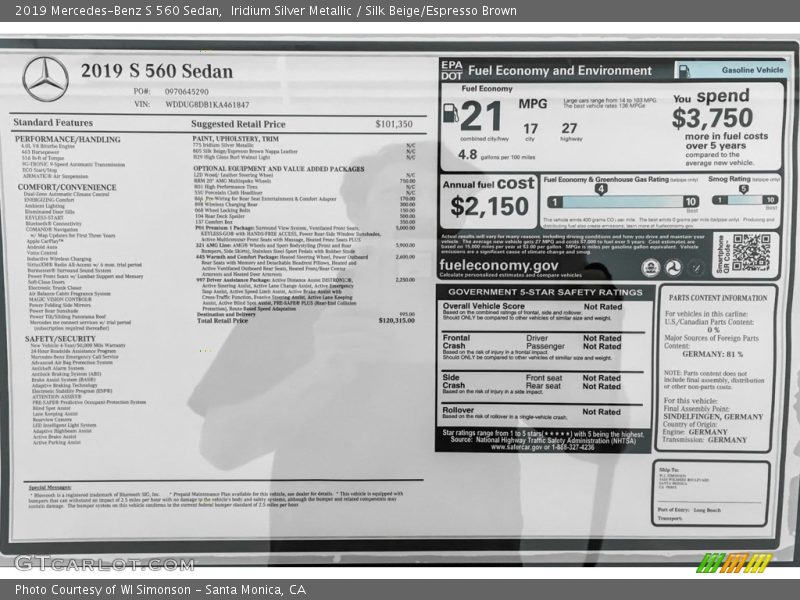Click the 'Standard Features' heading
This screenshot has width=800, height=600.
pyautogui.click(x=53, y=122)
